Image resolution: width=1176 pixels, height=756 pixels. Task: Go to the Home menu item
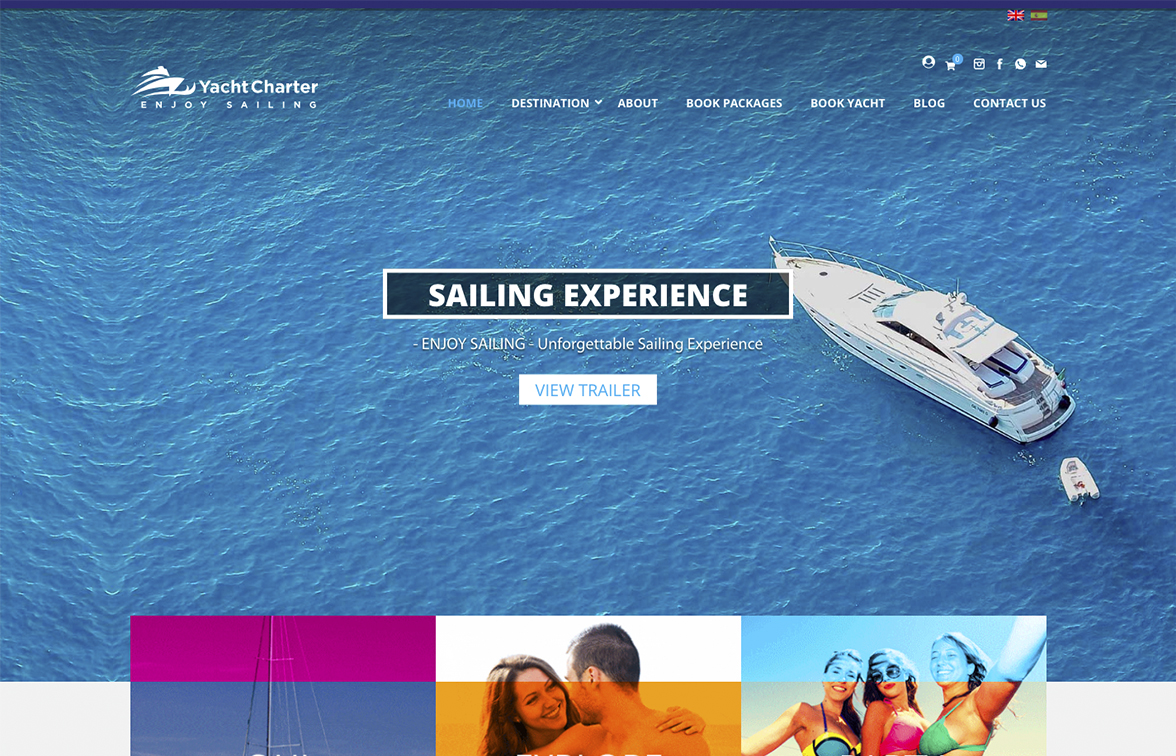point(465,104)
